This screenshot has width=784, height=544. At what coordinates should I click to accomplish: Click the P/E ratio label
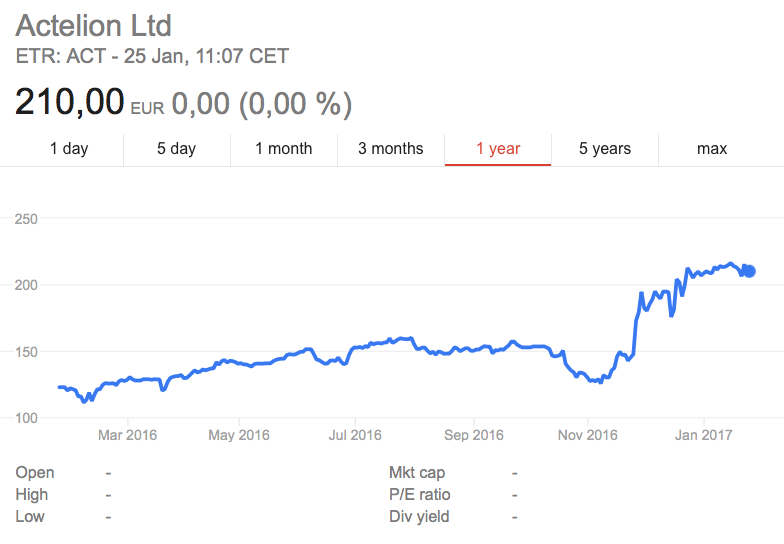coord(420,494)
